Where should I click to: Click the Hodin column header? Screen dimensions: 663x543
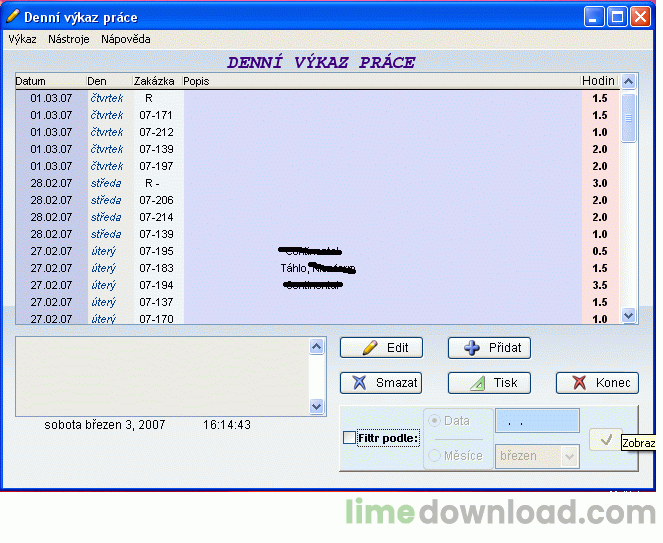click(x=599, y=81)
